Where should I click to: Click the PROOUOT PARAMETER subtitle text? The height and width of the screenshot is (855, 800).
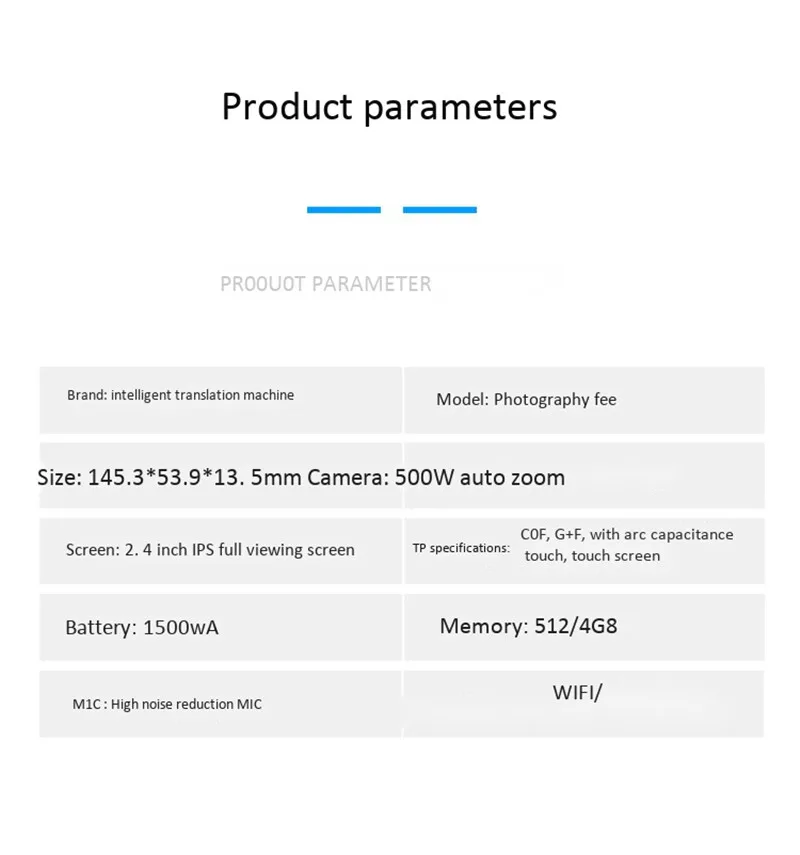click(x=326, y=284)
